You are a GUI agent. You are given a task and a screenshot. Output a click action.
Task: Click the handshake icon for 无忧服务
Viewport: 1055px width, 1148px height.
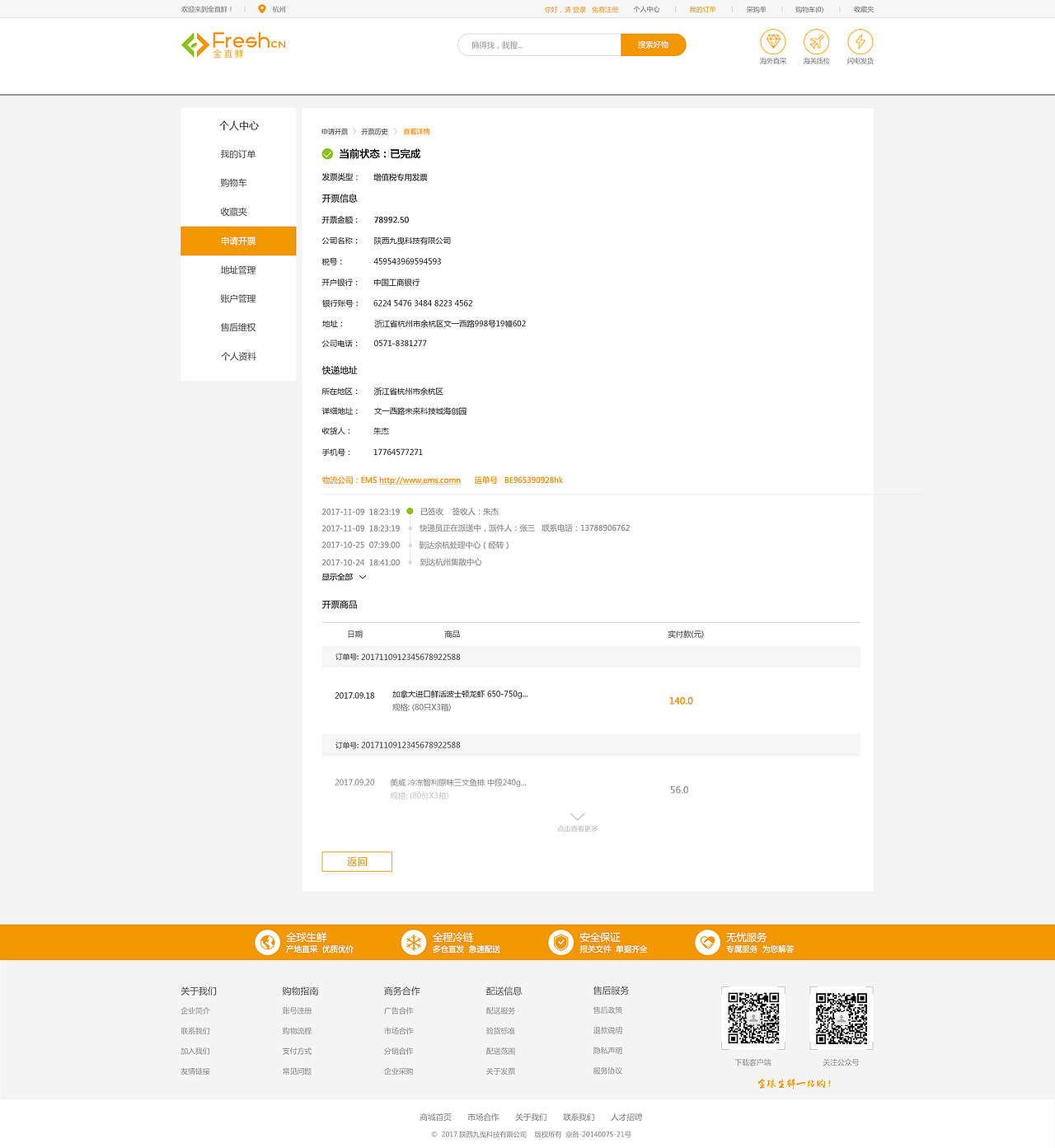[x=707, y=942]
